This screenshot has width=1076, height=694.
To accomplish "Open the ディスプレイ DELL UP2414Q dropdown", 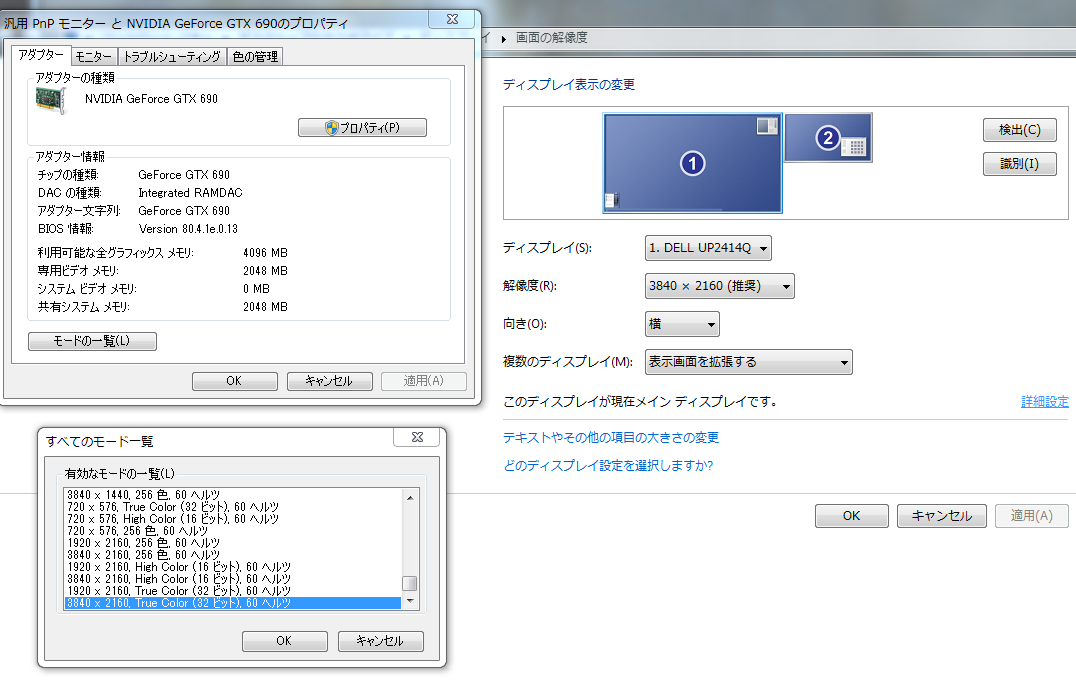I will point(708,248).
